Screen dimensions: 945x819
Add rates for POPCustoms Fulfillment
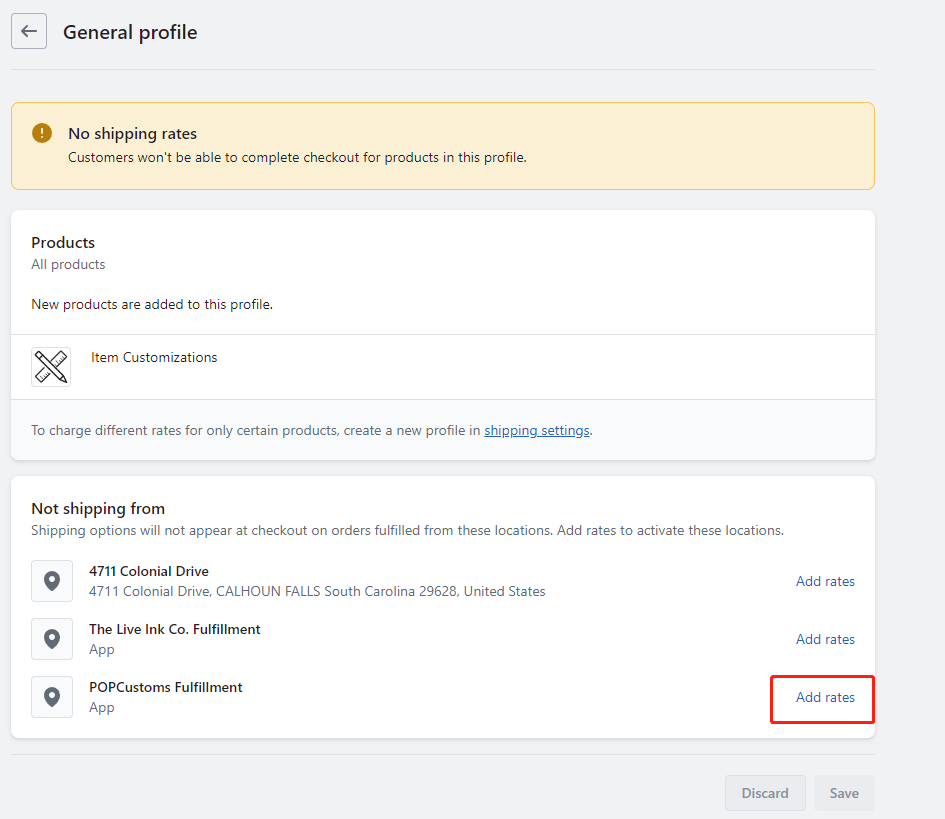(825, 697)
